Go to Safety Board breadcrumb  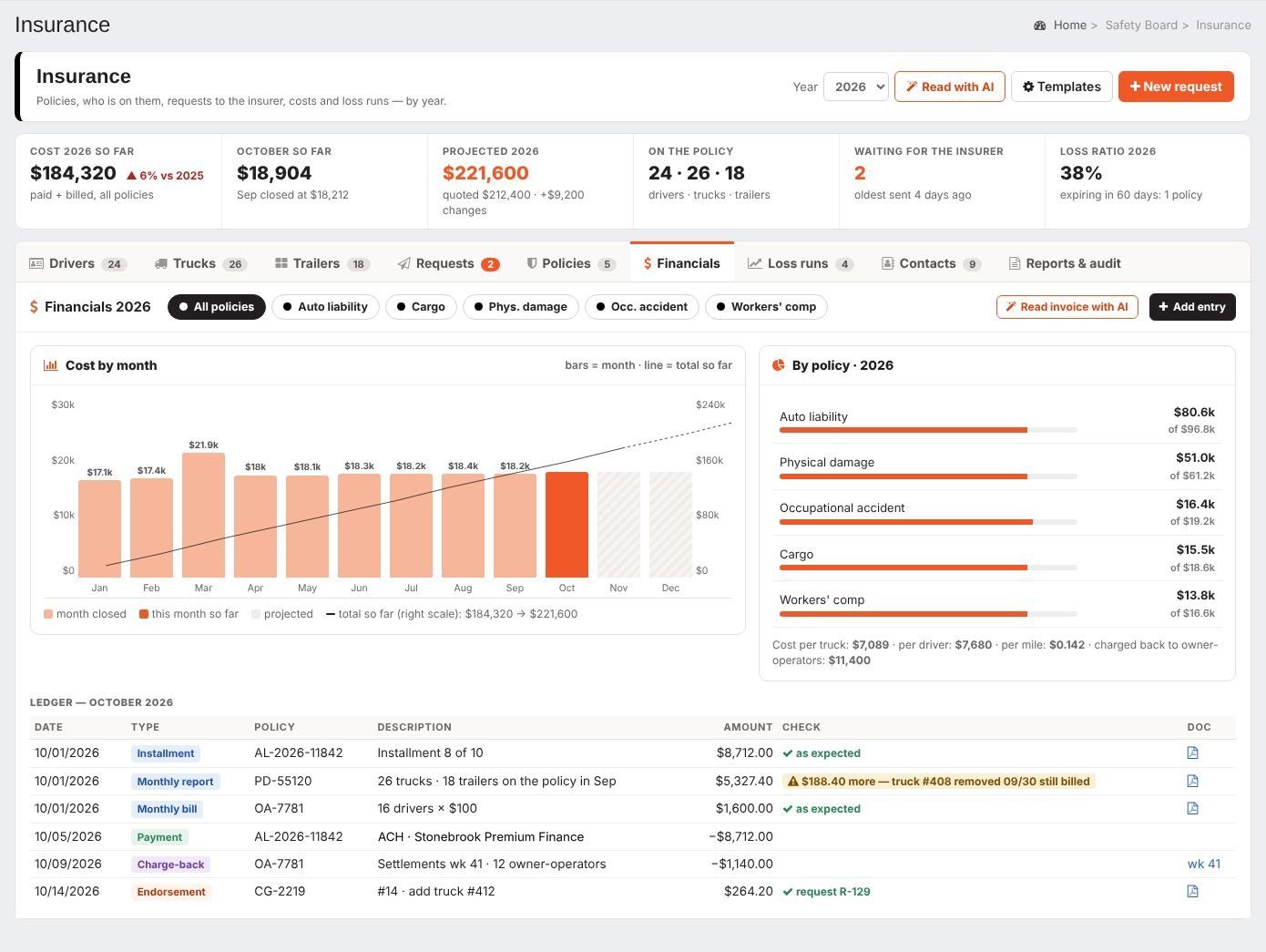1141,26
